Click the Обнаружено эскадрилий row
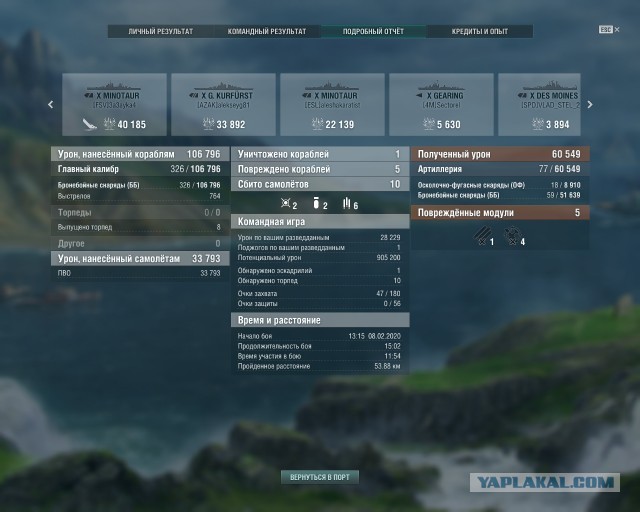The width and height of the screenshot is (640, 512). [x=320, y=271]
